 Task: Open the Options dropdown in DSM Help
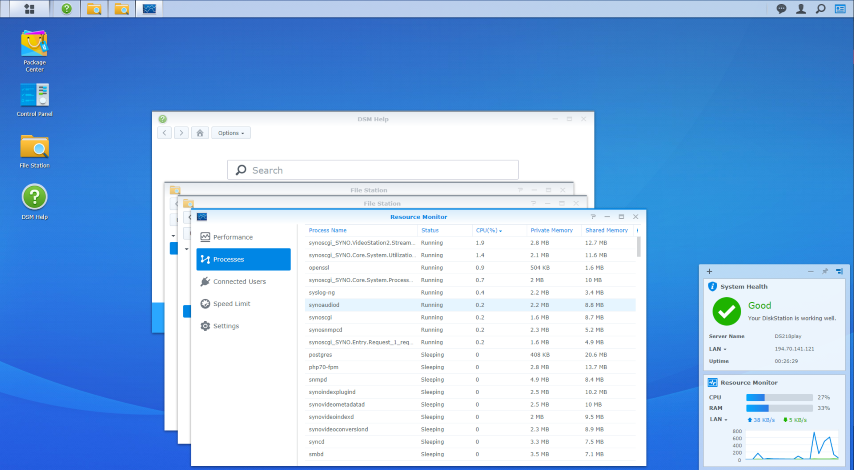[x=231, y=133]
